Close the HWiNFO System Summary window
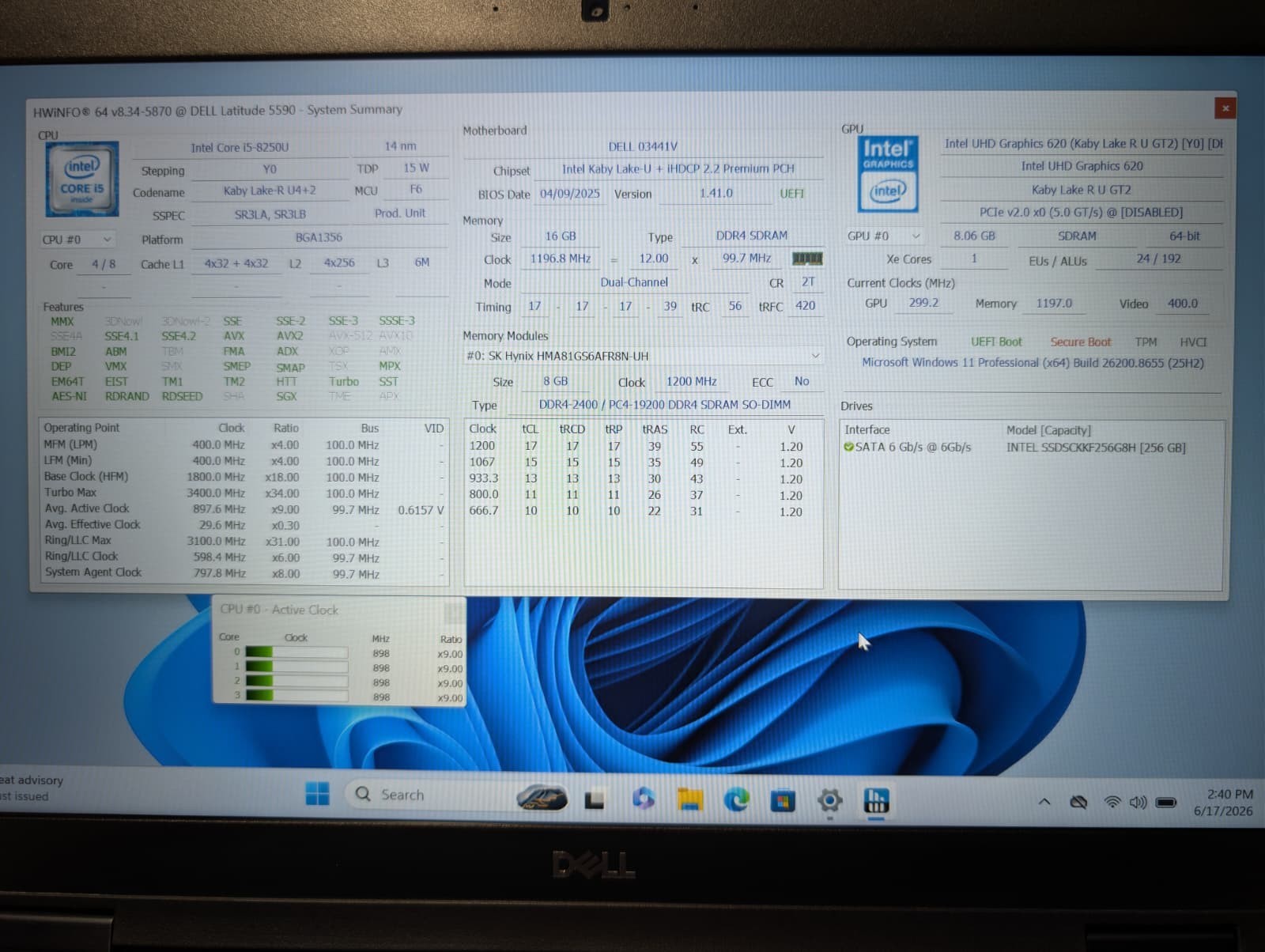 1225,108
